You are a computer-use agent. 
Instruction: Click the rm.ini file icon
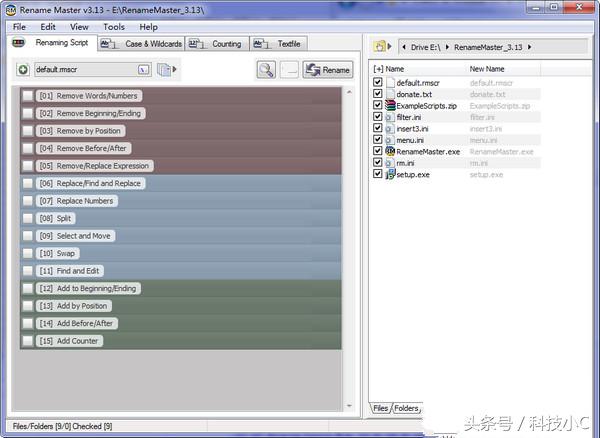390,163
